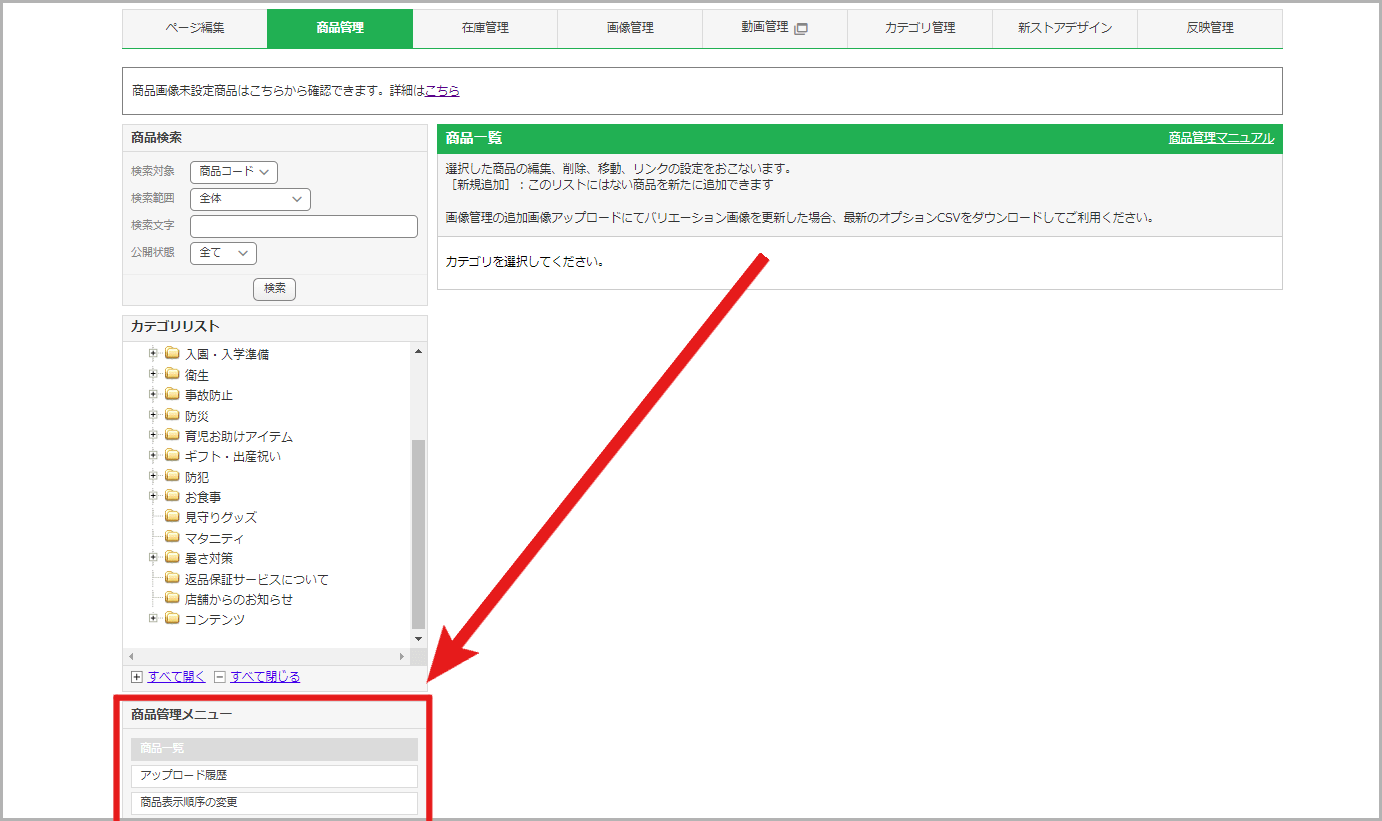Open 商品表示順序の変更 menu item
Viewport: 1382px width, 821px height.
(x=274, y=803)
